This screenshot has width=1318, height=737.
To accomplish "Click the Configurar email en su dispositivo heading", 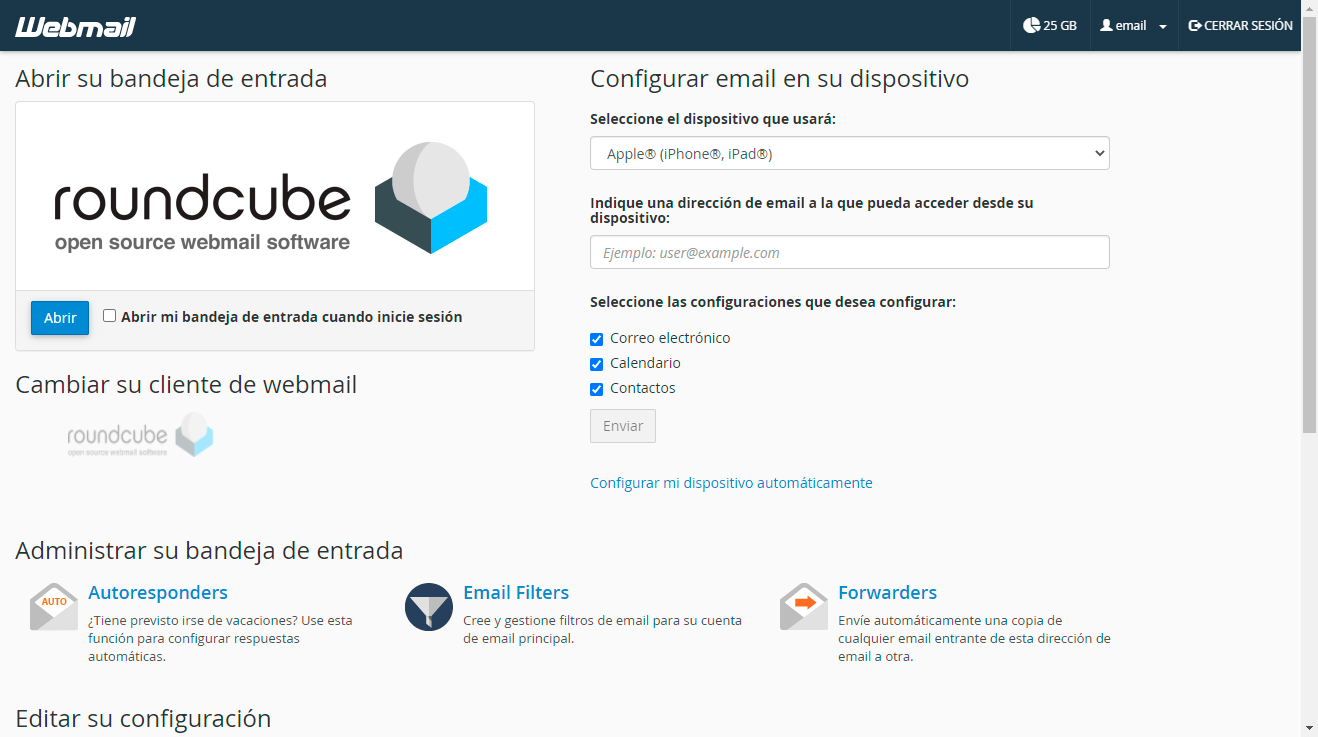I will (x=780, y=79).
